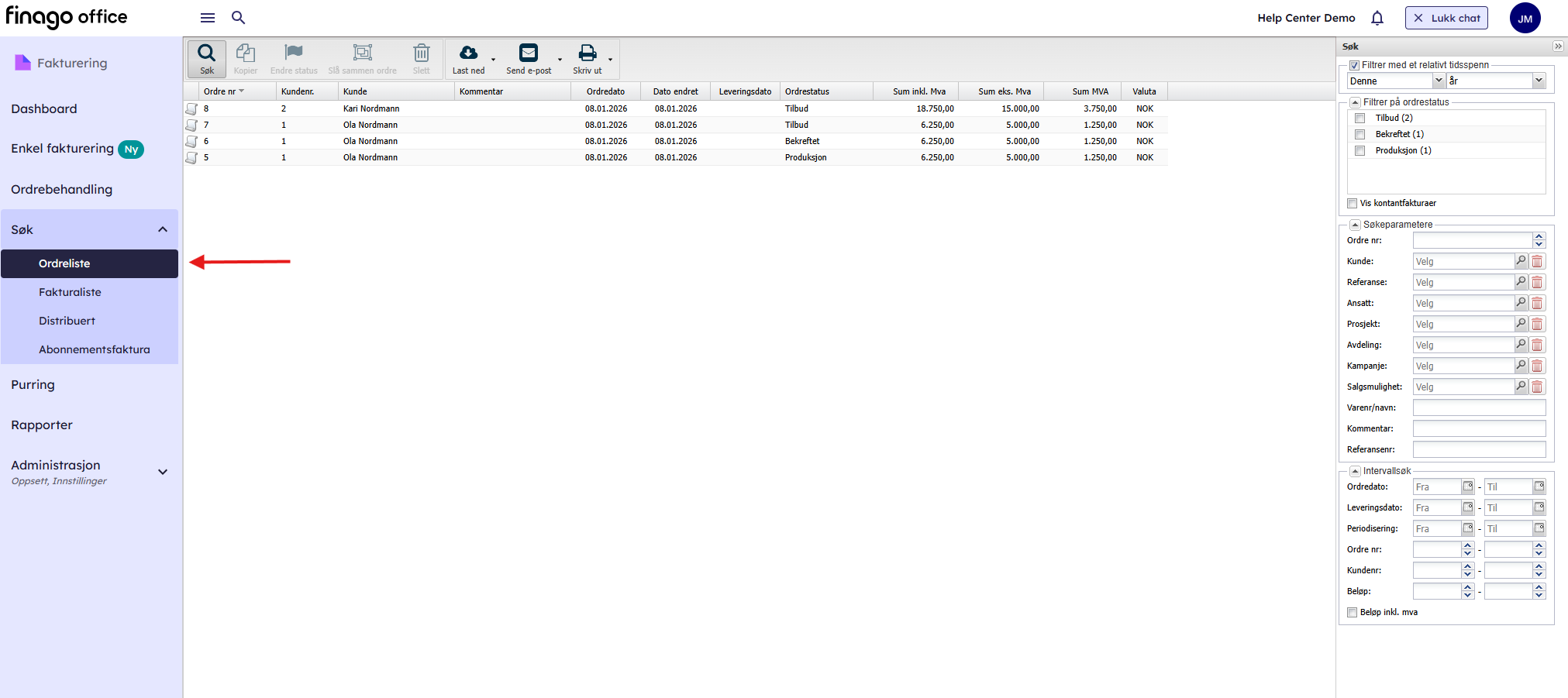Click the Skriv ut printer icon

[588, 53]
